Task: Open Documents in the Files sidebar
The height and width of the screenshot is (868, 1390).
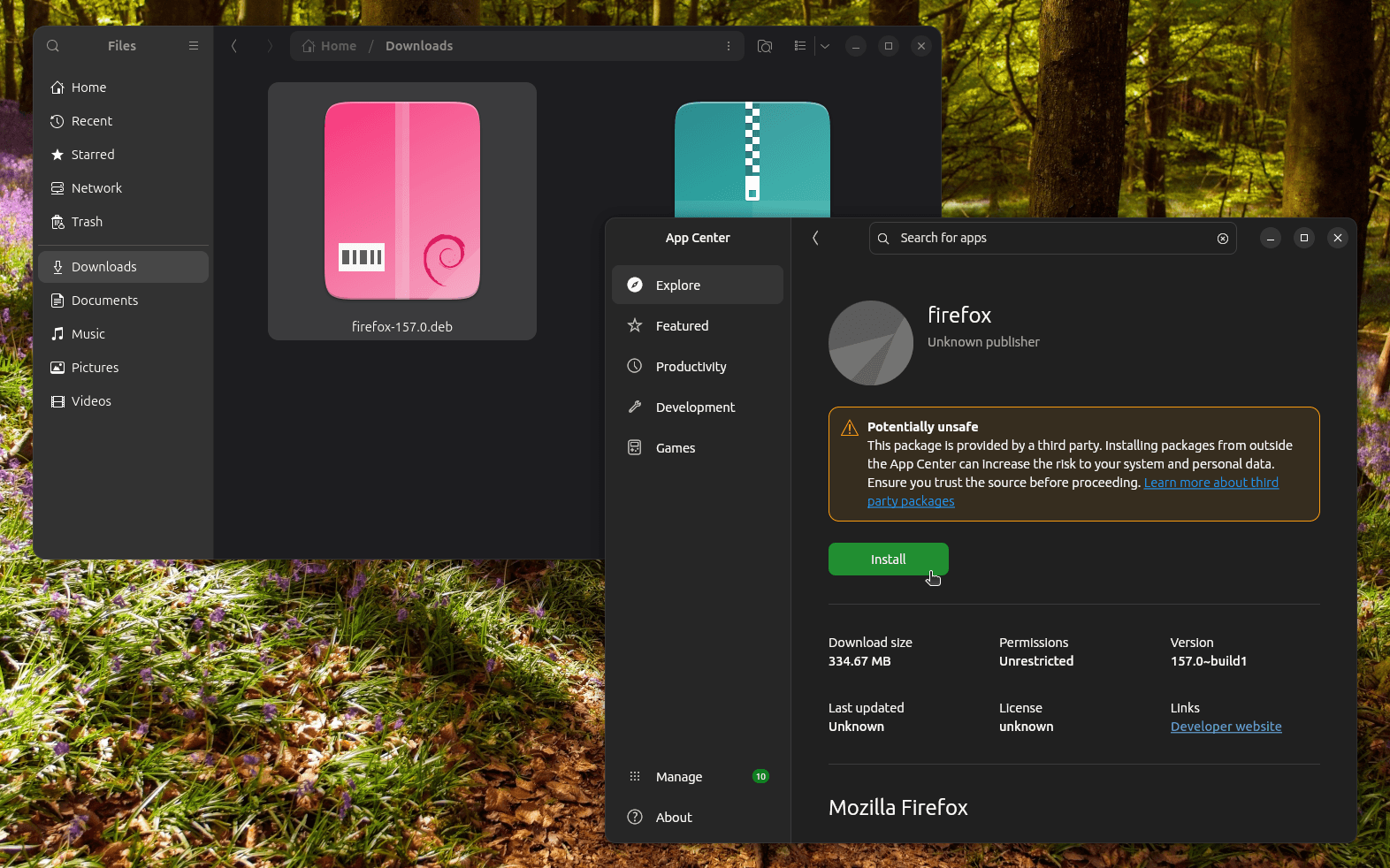Action: tap(123, 301)
